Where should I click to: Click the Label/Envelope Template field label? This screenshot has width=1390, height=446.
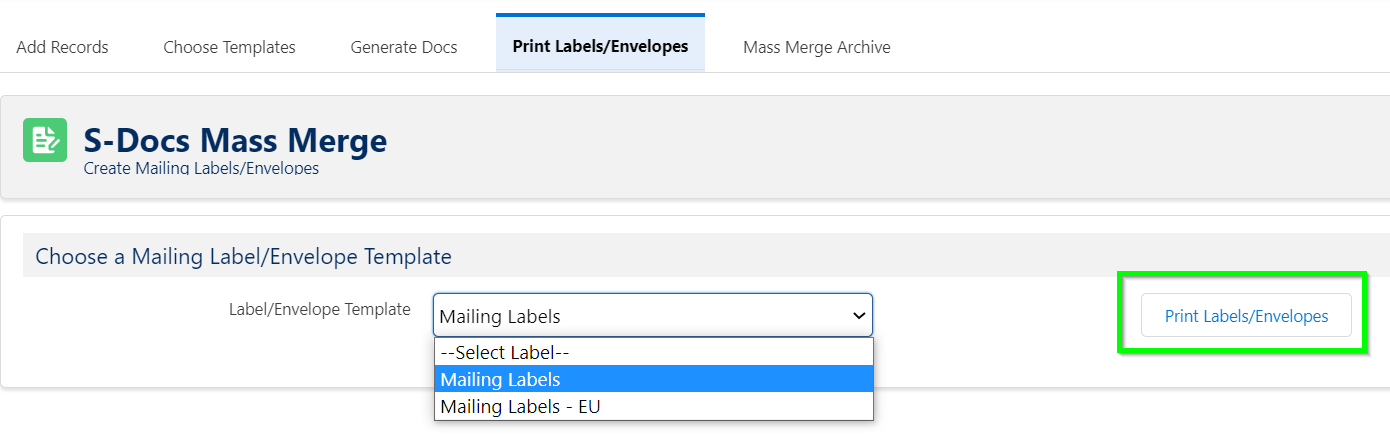click(x=319, y=309)
